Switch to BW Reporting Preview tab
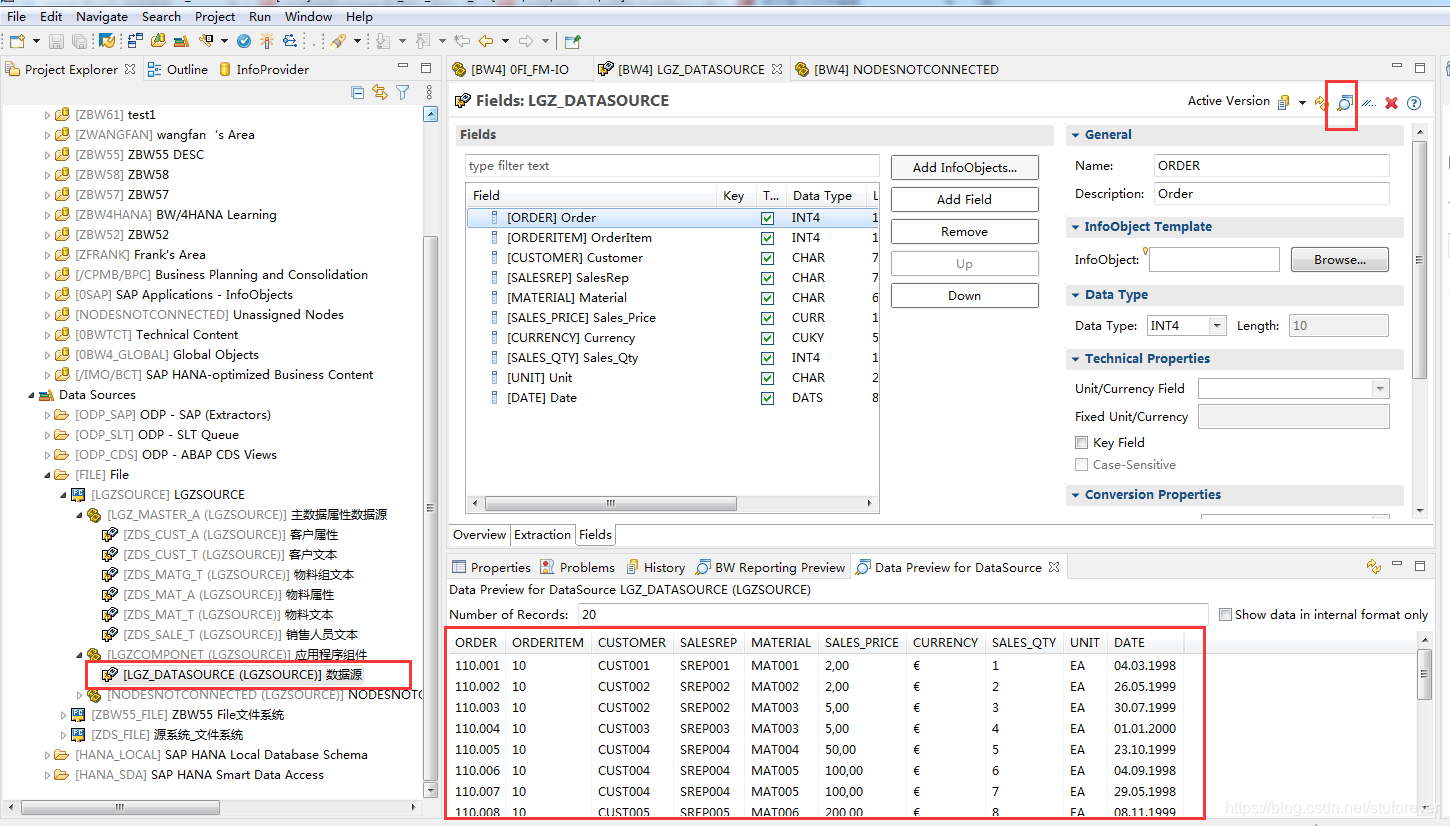1450x826 pixels. tap(771, 567)
